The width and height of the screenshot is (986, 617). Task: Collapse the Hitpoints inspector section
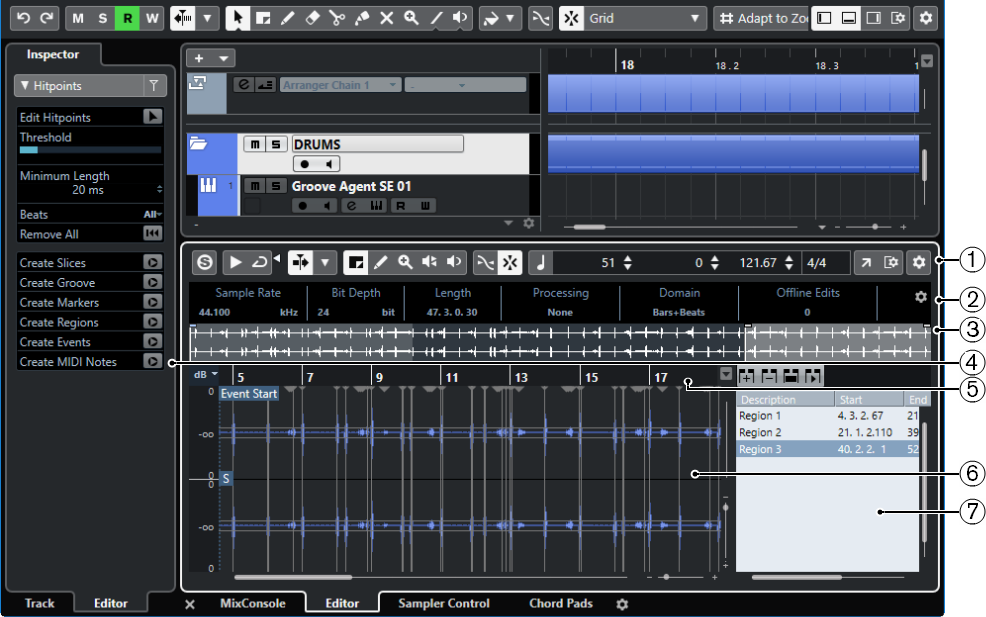pos(25,86)
